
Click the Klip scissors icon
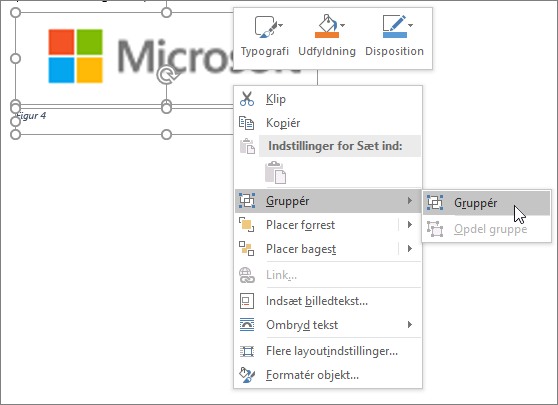(x=247, y=99)
